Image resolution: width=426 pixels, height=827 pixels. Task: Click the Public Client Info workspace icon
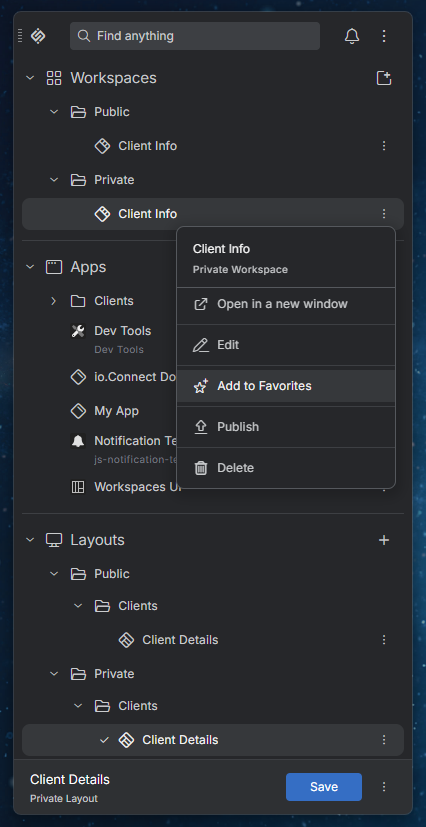coord(102,146)
